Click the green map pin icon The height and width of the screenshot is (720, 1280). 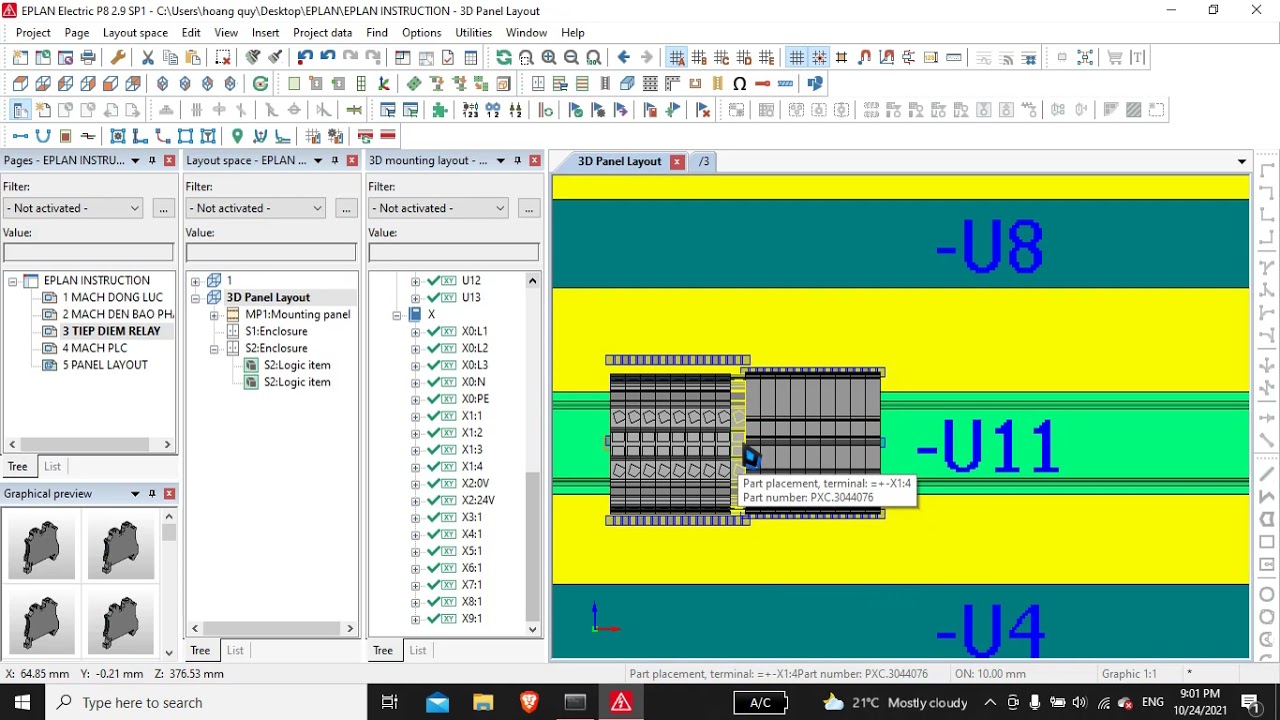click(237, 136)
